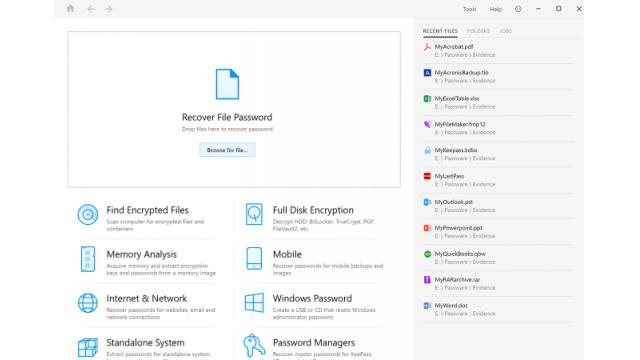Open Password Managers

coord(313,342)
